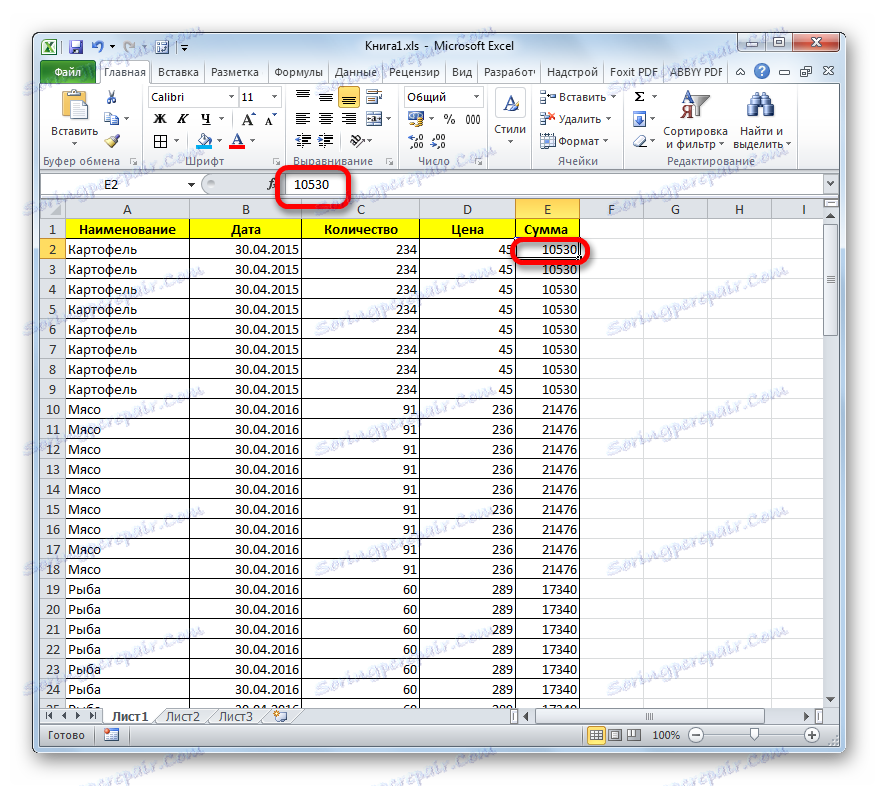Screen dimensions: 879x786
Task: Click the Save icon in quick access toolbar
Action: [75, 47]
